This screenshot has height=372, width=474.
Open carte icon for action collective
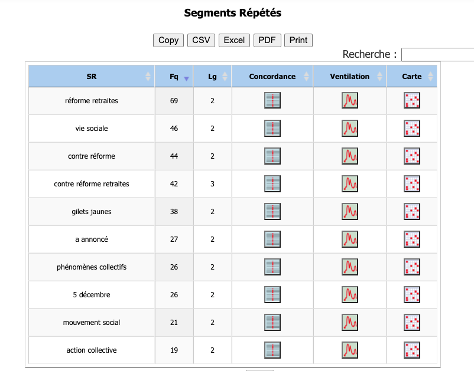[412, 350]
